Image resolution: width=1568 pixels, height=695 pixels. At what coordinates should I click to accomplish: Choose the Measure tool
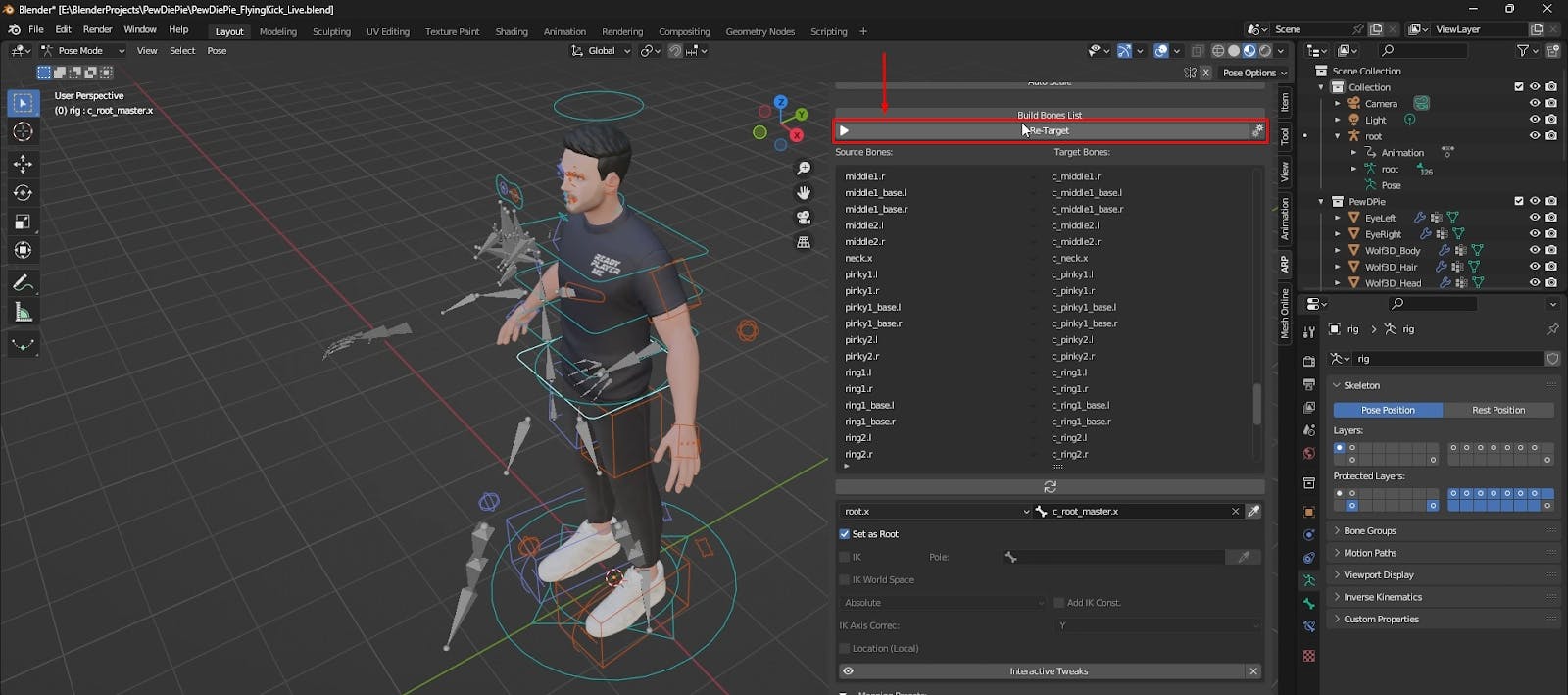(x=23, y=313)
